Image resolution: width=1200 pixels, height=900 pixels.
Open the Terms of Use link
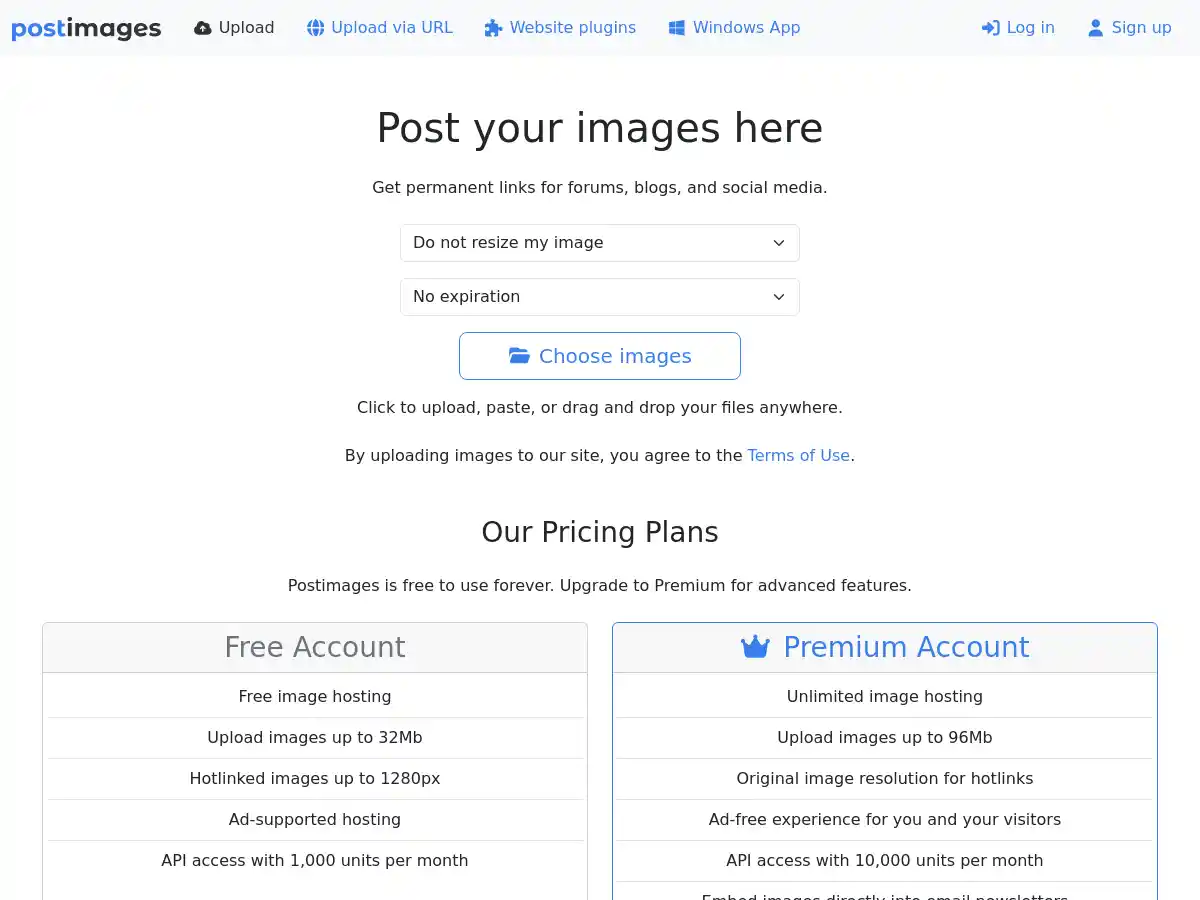click(x=798, y=455)
